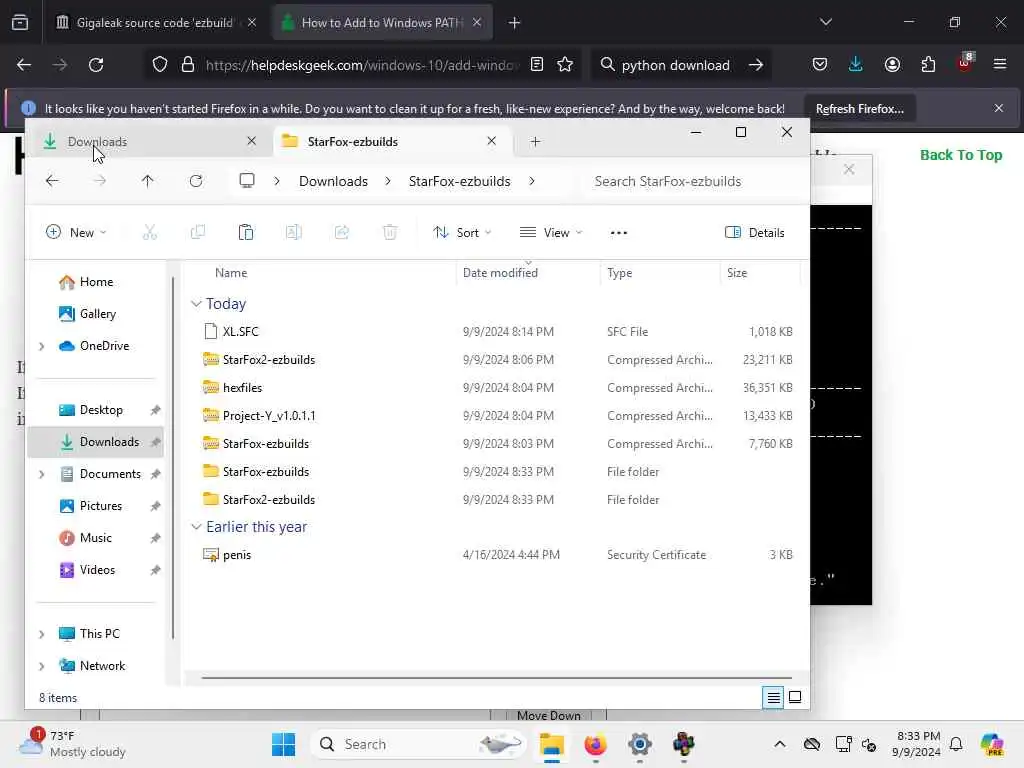Screen dimensions: 1024x768
Task: Select the XL.SFC file
Action: point(240,332)
